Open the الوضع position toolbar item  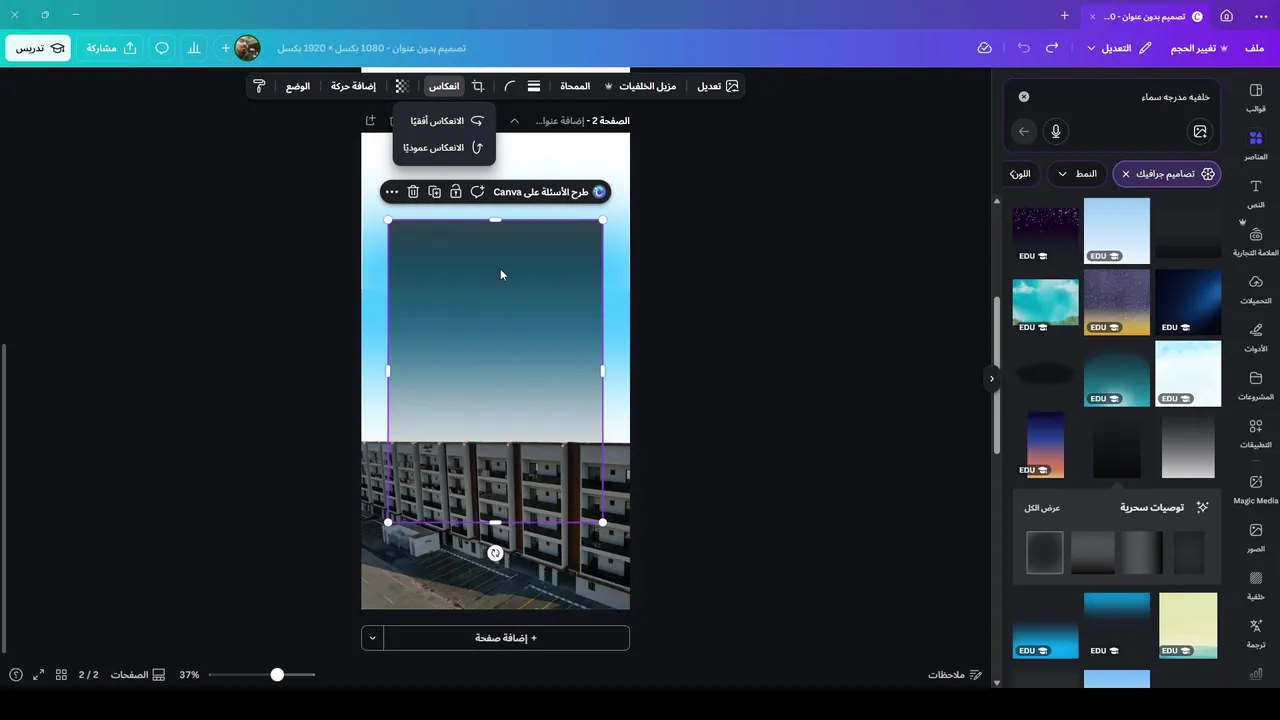tap(297, 86)
